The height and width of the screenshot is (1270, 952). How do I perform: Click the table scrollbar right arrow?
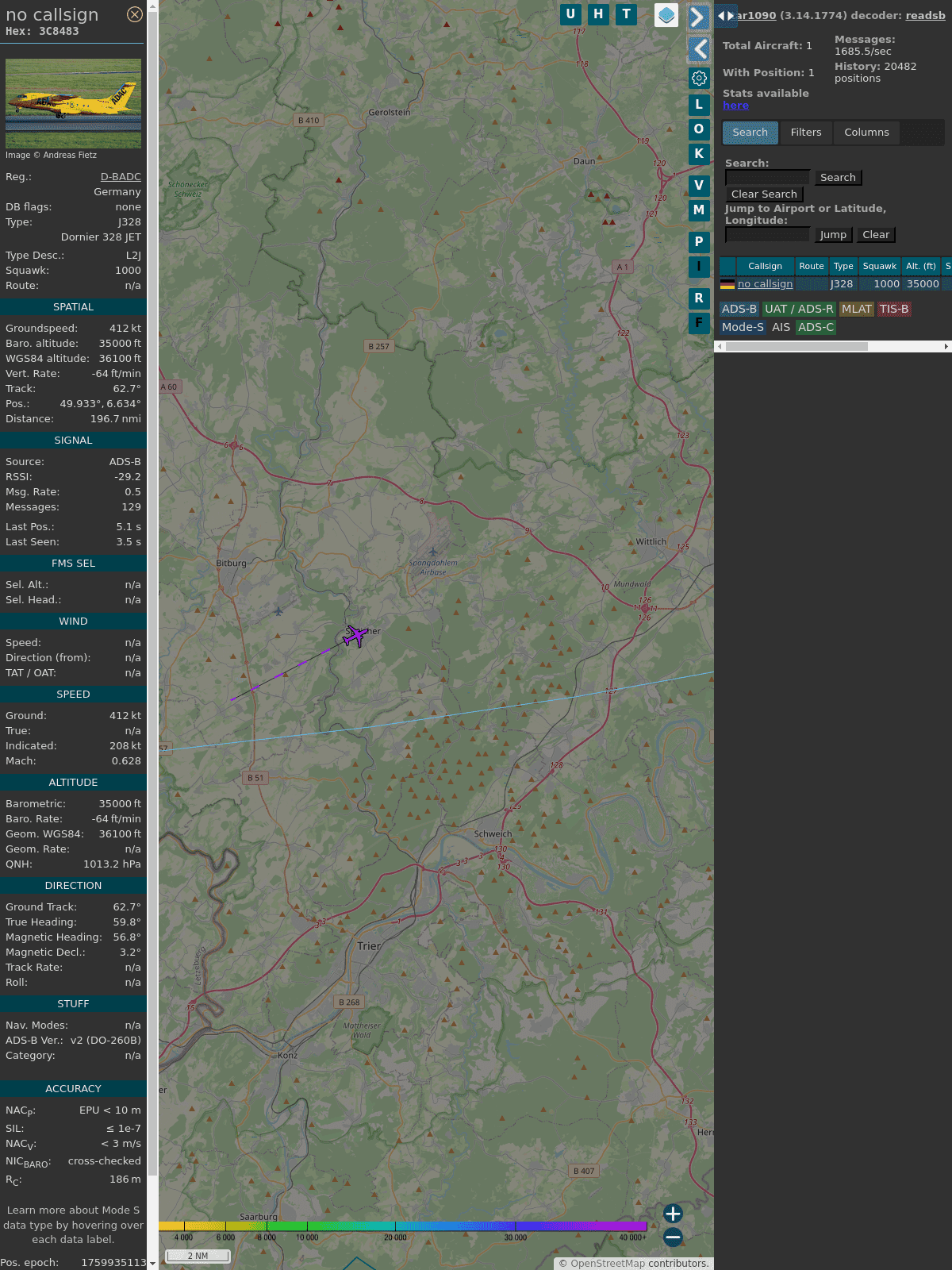click(946, 347)
